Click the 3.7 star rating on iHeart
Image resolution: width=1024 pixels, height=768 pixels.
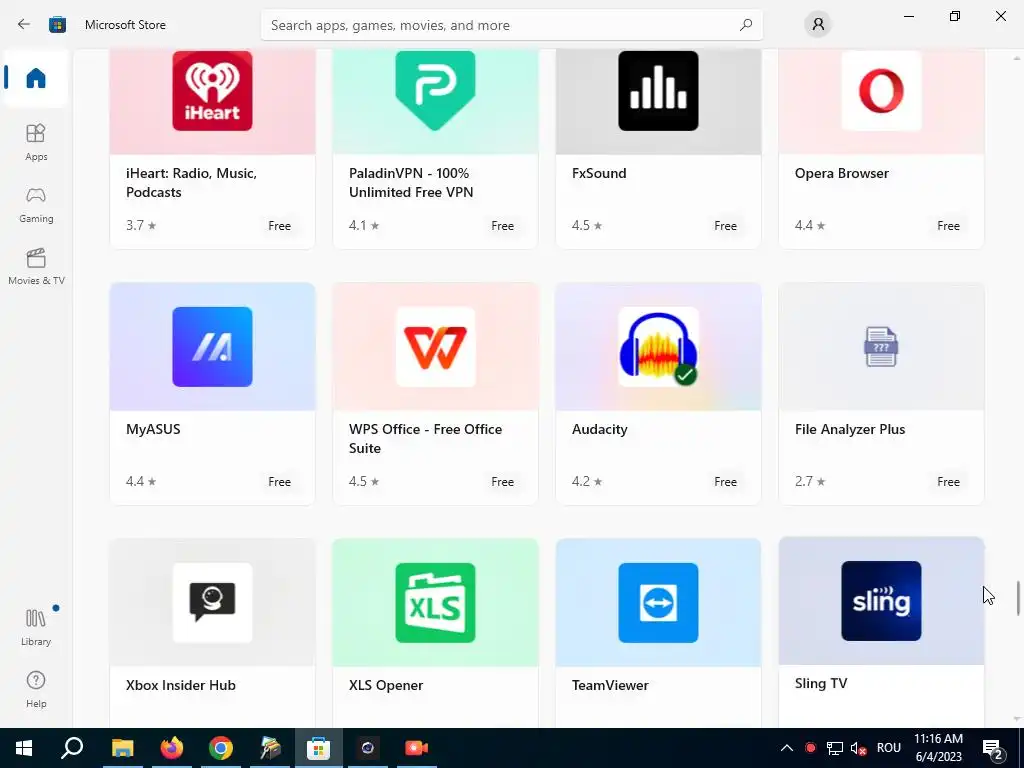click(x=141, y=225)
